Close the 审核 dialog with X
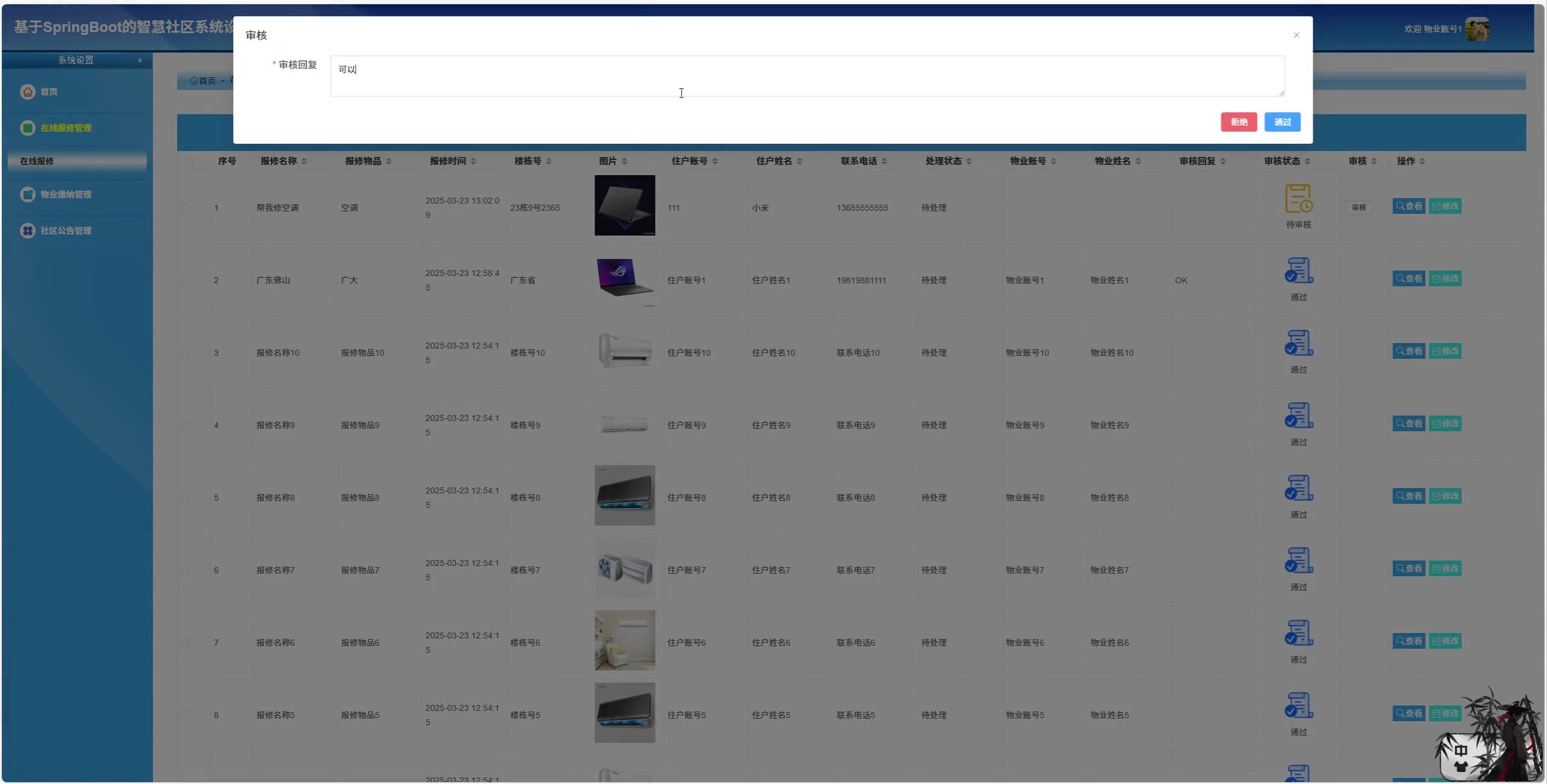The image size is (1547, 784). (x=1296, y=35)
